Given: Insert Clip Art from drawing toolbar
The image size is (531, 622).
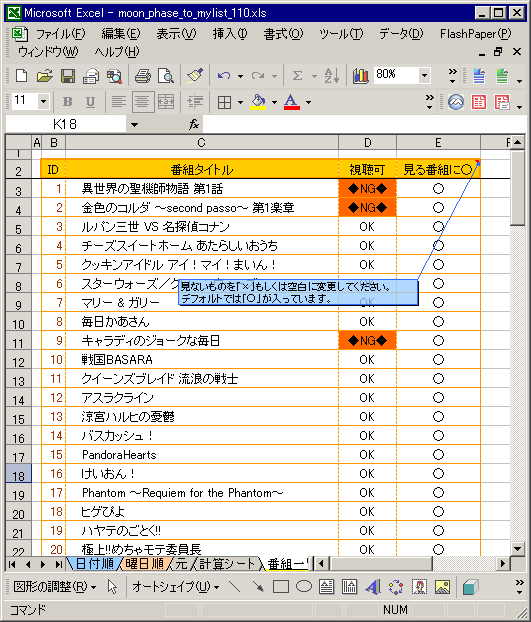Looking at the screenshot, I should [419, 586].
